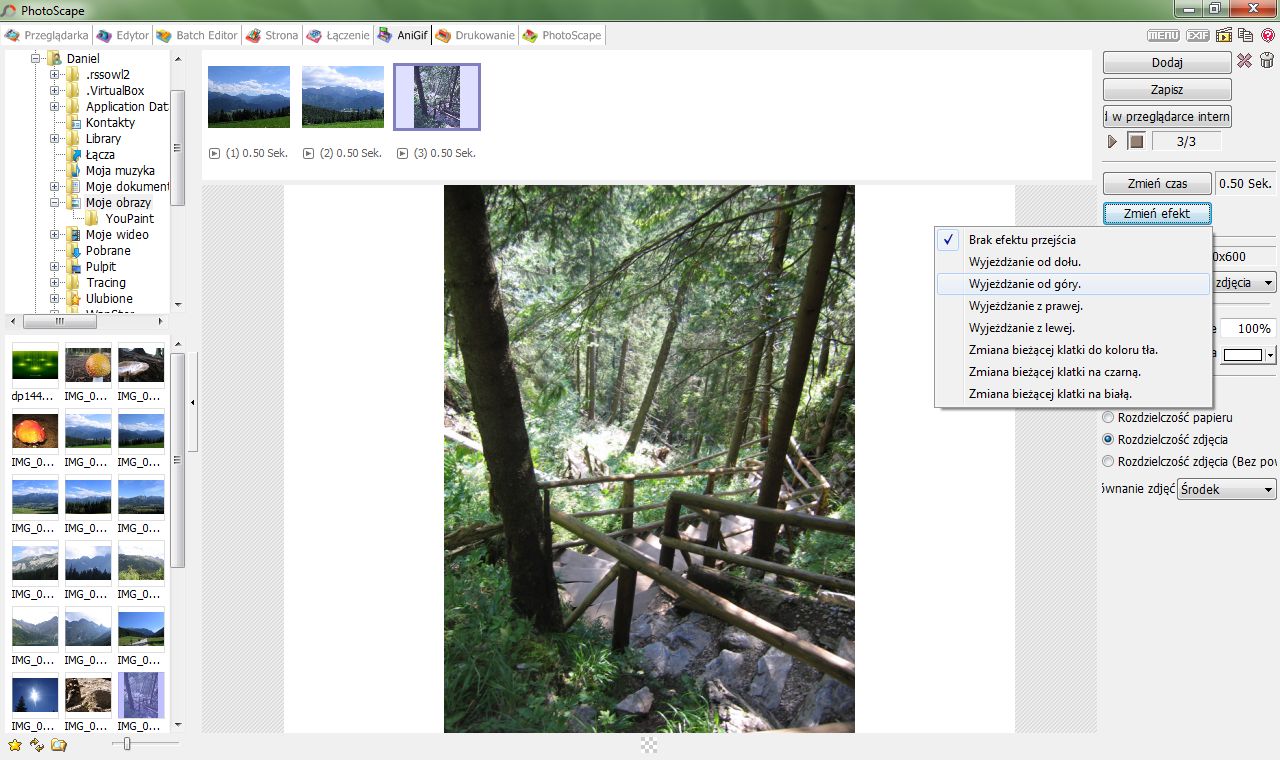
Task: Stop the GIF animation preview
Action: [1136, 141]
